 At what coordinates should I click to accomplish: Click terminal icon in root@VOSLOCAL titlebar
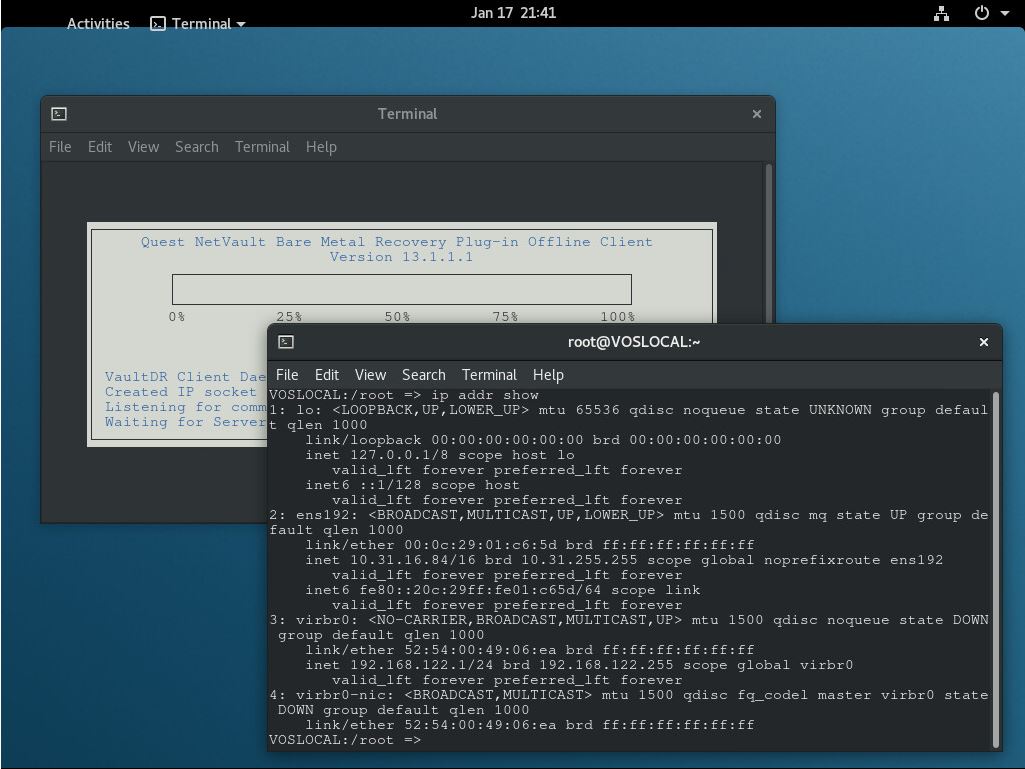tap(286, 342)
